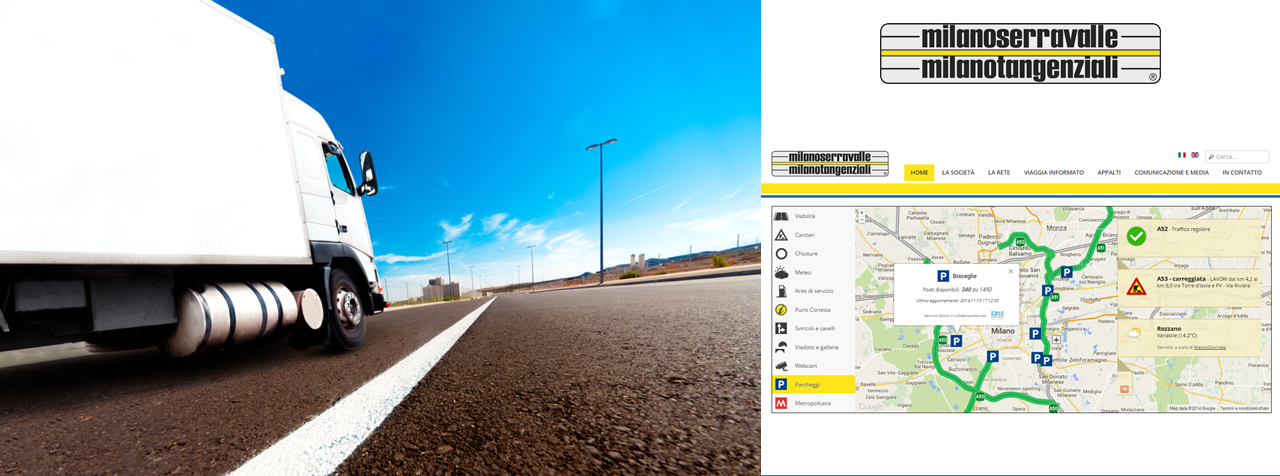Screen dimensions: 1280x476
Task: Click the large milanoserravalle milanotangenziali banner logo
Action: coord(1020,53)
